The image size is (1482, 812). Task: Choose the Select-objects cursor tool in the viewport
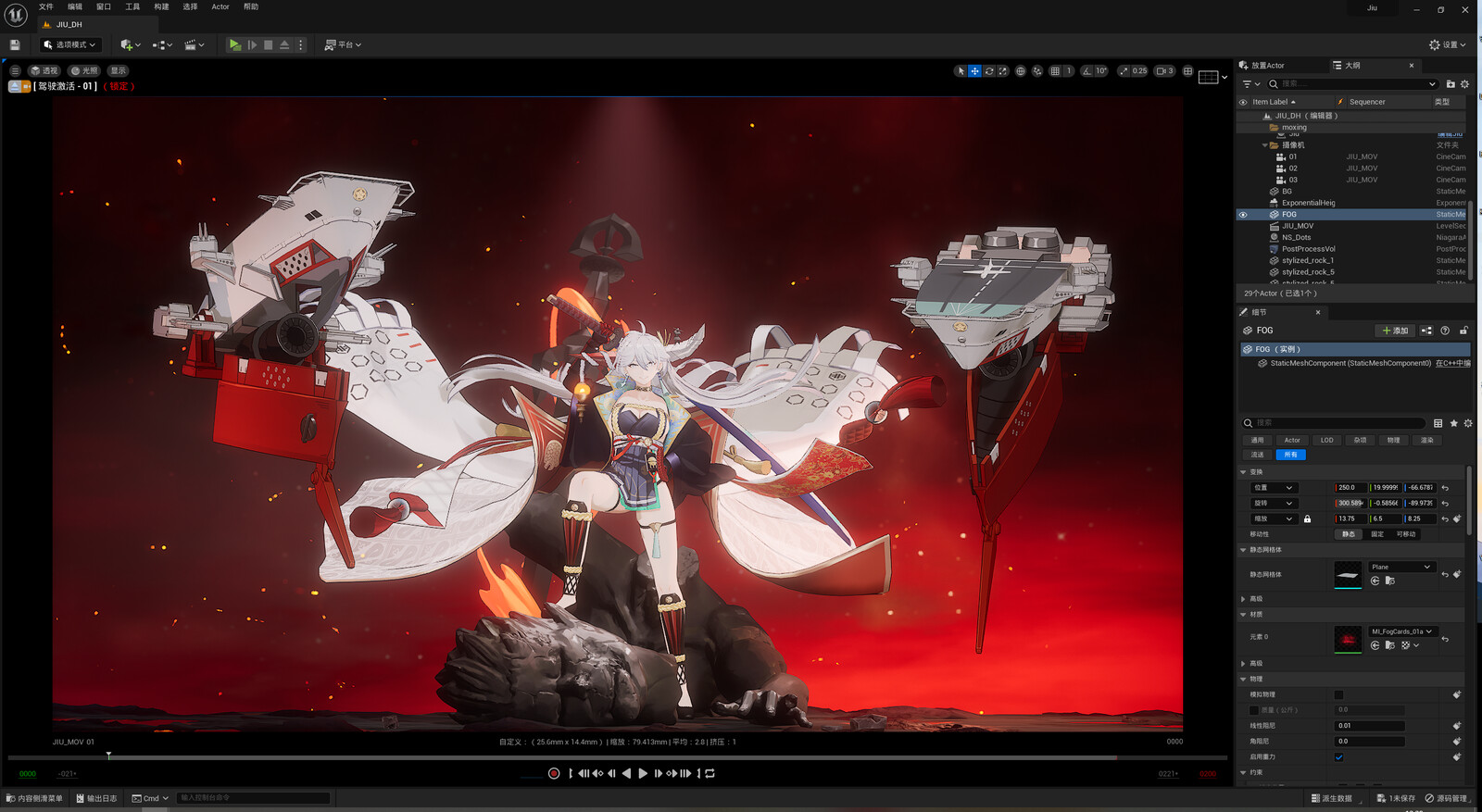[961, 70]
